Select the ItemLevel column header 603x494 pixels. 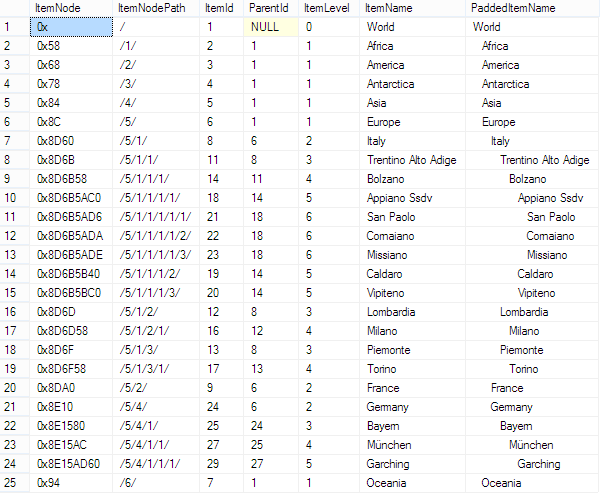(329, 8)
